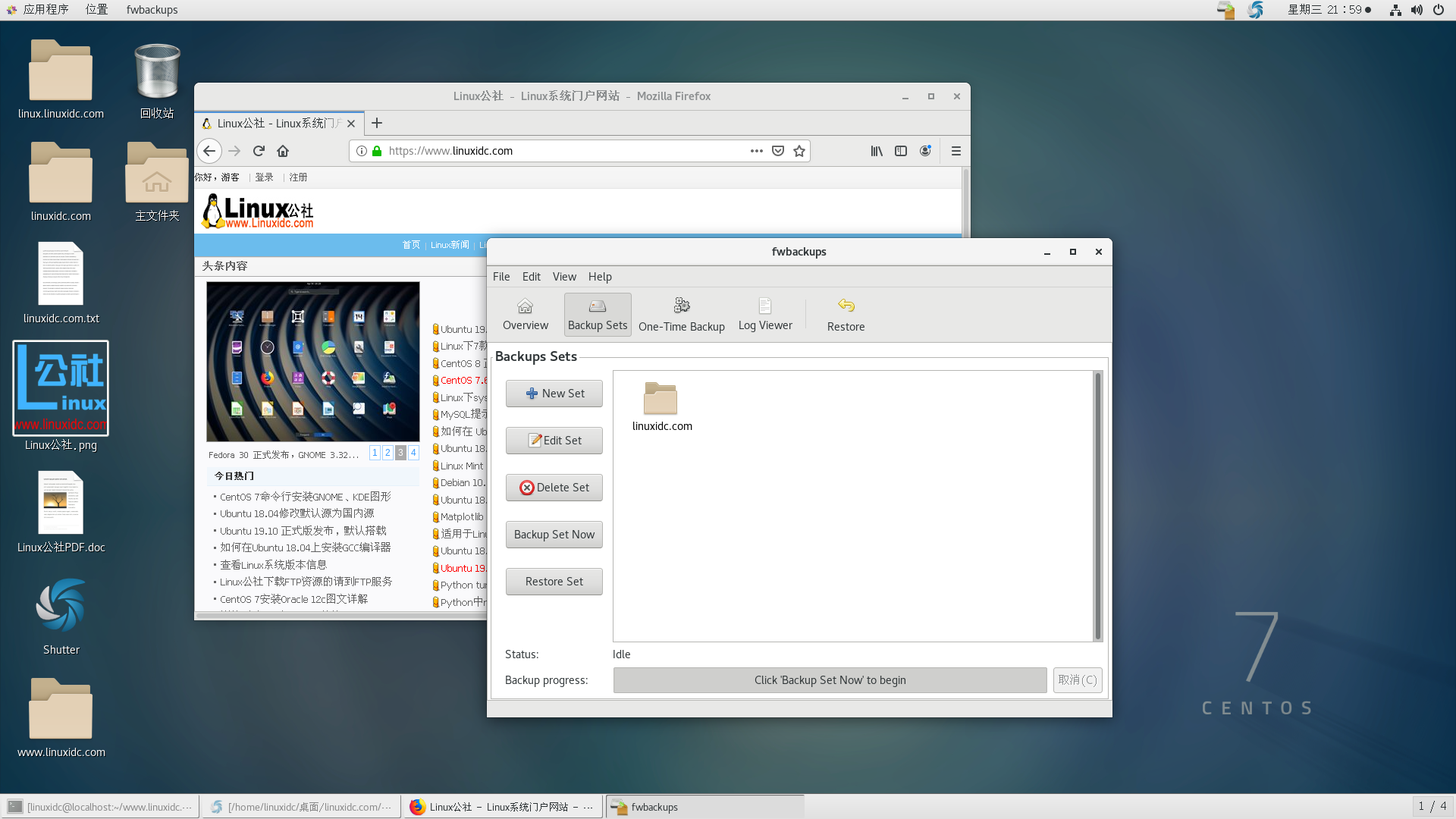Click the backup progress bar area
Image resolution: width=1456 pixels, height=819 pixels.
[x=830, y=679]
